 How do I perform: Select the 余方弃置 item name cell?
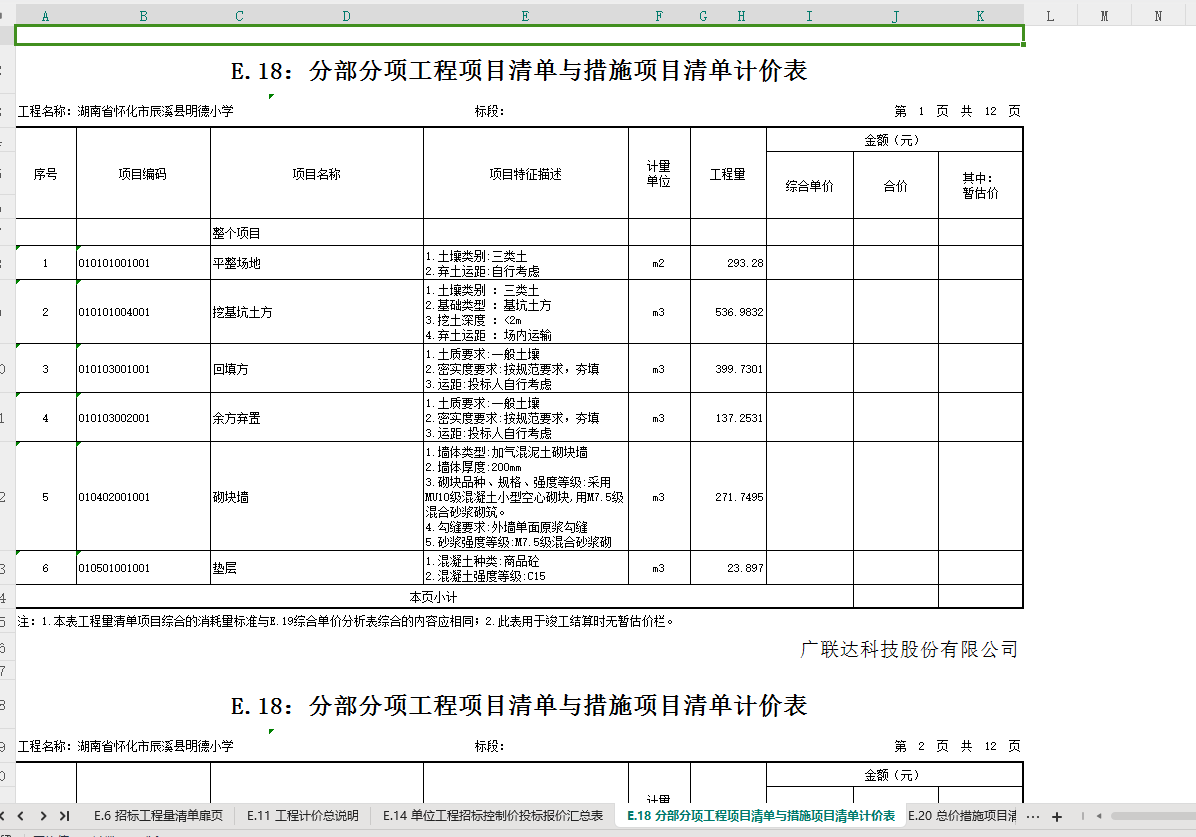317,418
